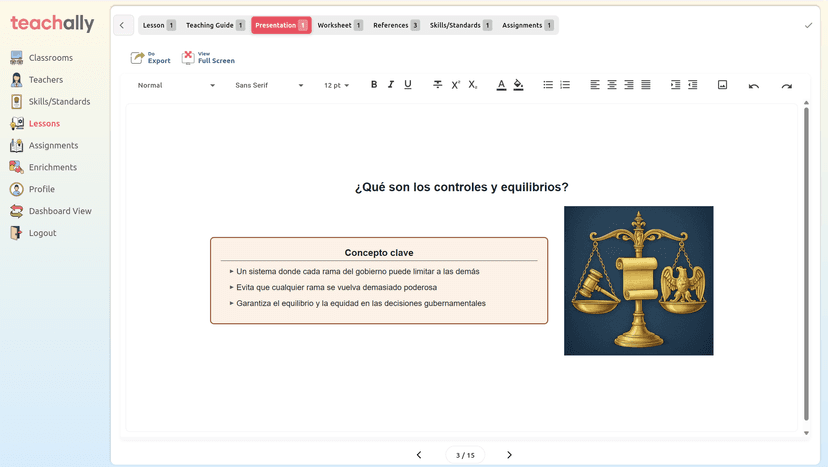Apply strikethrough formatting
This screenshot has height=467, width=828.
[x=438, y=85]
